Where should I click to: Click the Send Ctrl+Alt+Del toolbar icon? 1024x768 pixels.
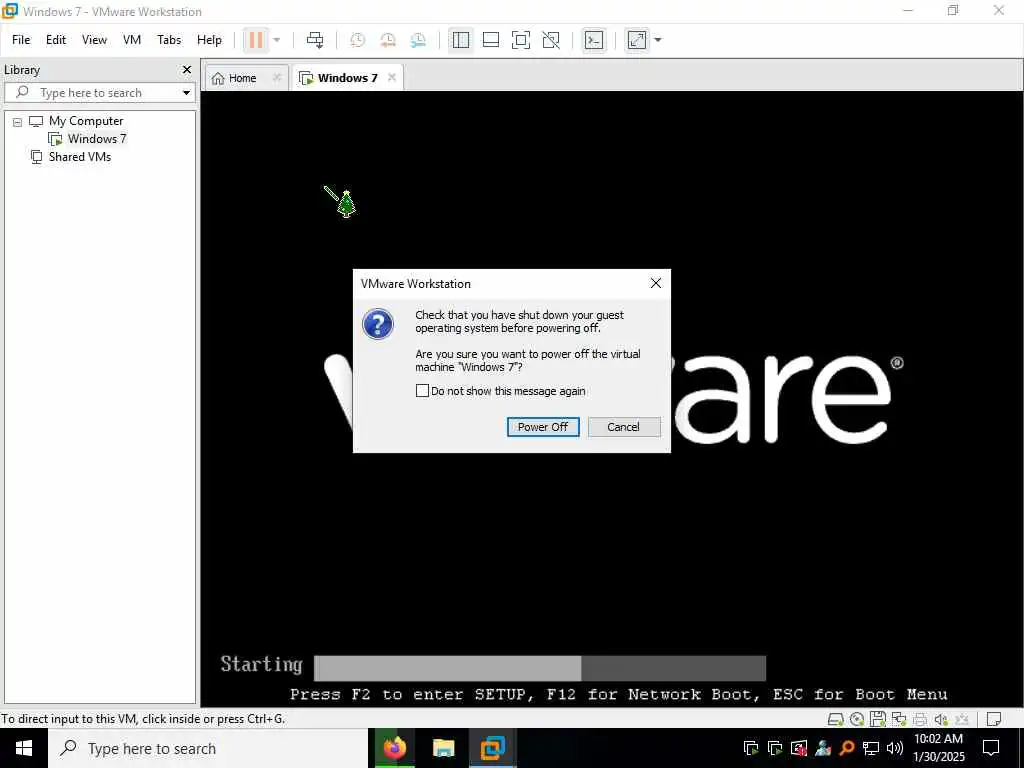click(315, 40)
